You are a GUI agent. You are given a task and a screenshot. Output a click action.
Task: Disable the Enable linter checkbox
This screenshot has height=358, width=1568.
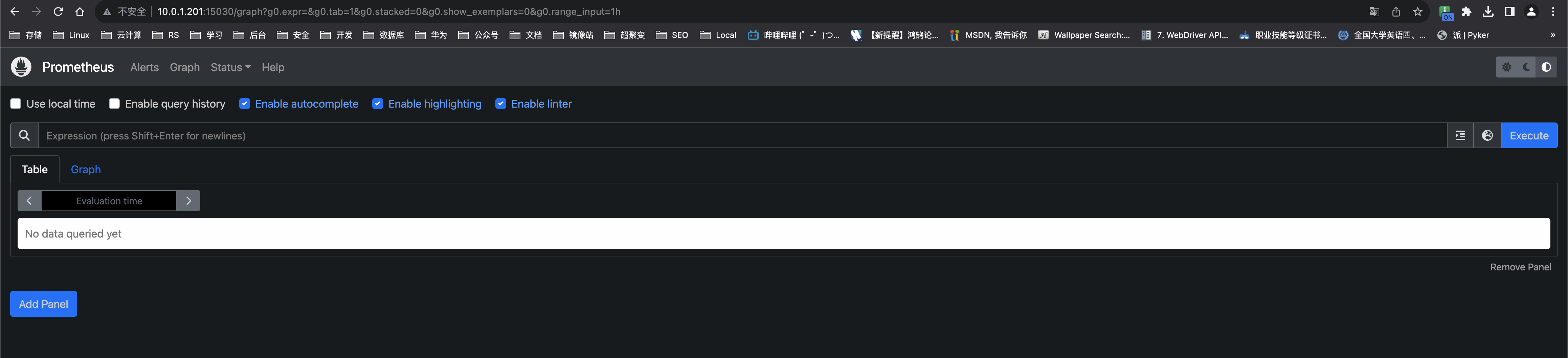pos(500,104)
